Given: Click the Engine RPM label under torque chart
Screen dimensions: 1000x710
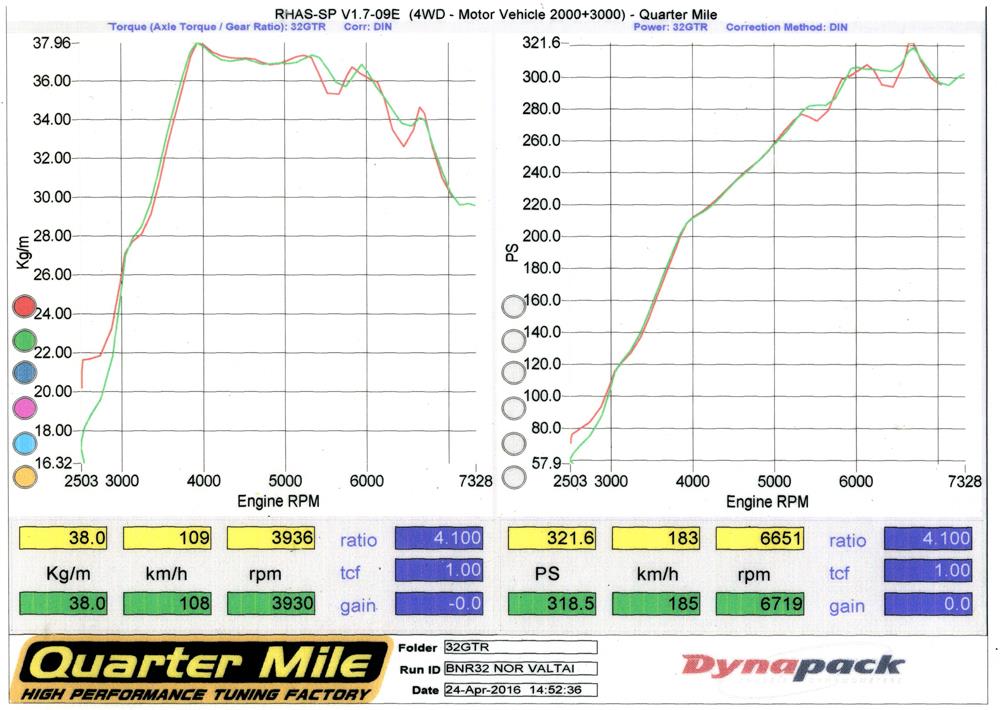Looking at the screenshot, I should pyautogui.click(x=278, y=501).
